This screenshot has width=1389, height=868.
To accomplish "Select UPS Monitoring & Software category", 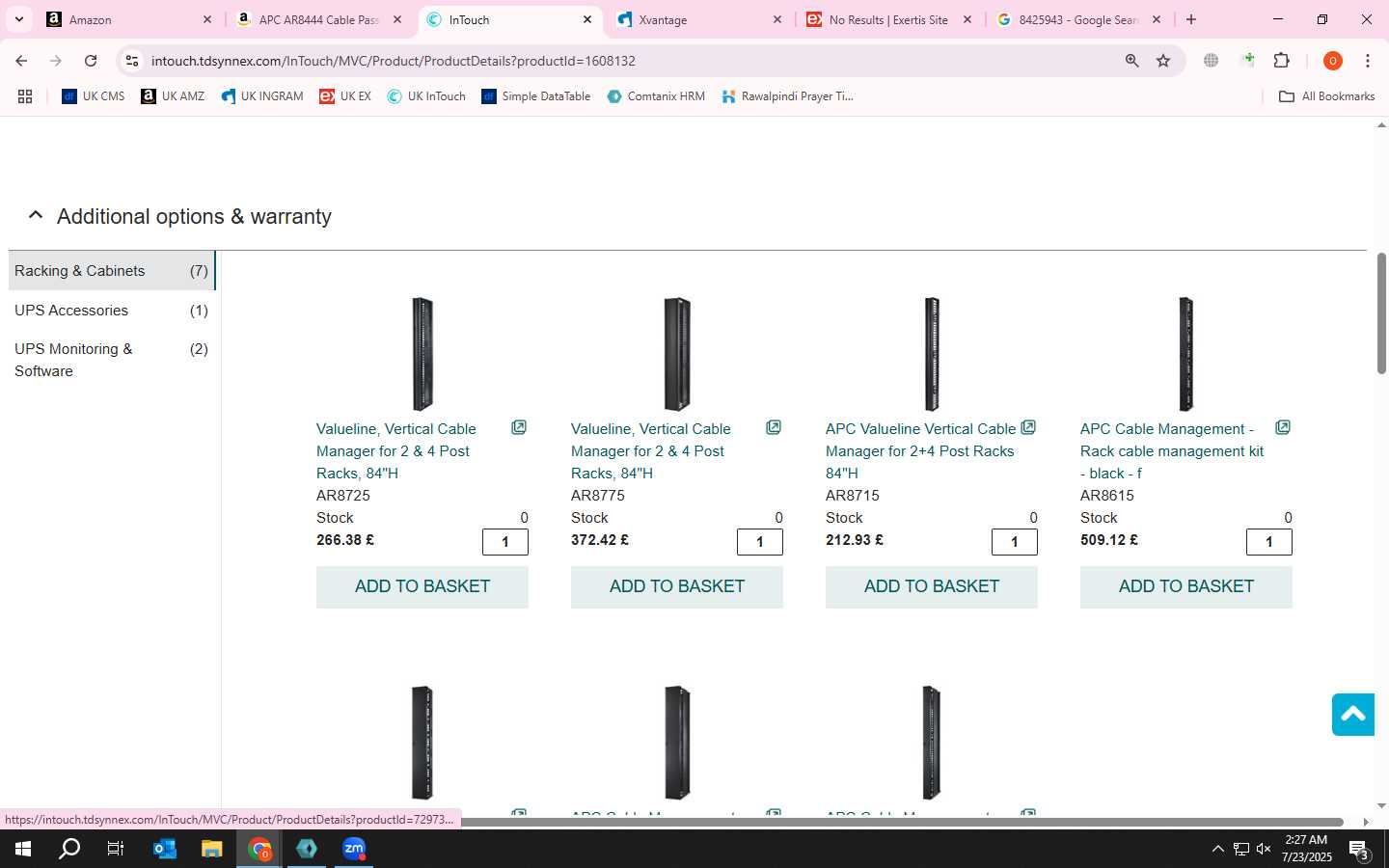I will click(x=111, y=360).
